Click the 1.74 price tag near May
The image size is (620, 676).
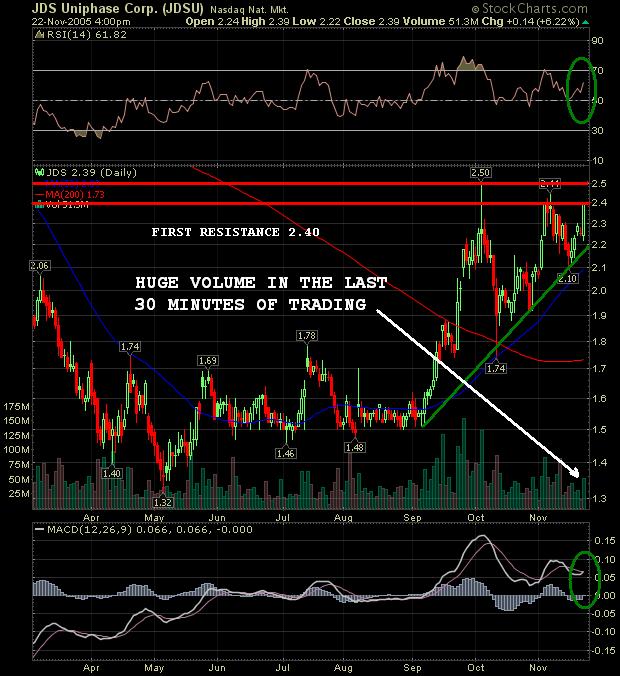click(x=130, y=346)
